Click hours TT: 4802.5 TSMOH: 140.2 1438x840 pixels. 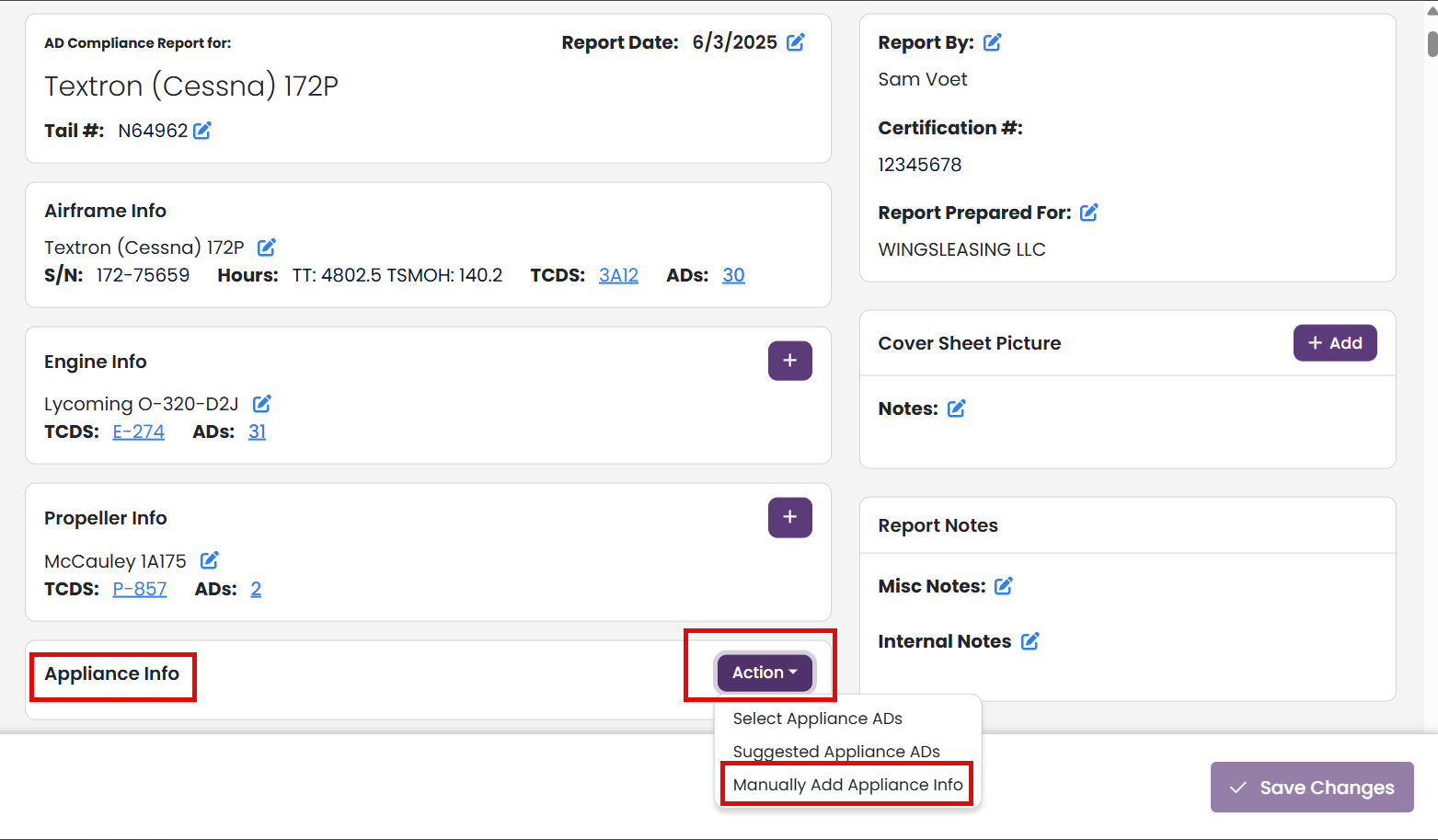click(x=397, y=275)
